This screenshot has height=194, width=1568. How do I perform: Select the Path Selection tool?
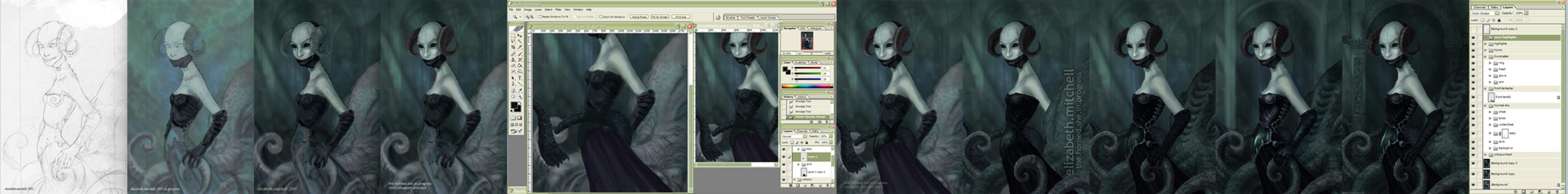pos(513,78)
